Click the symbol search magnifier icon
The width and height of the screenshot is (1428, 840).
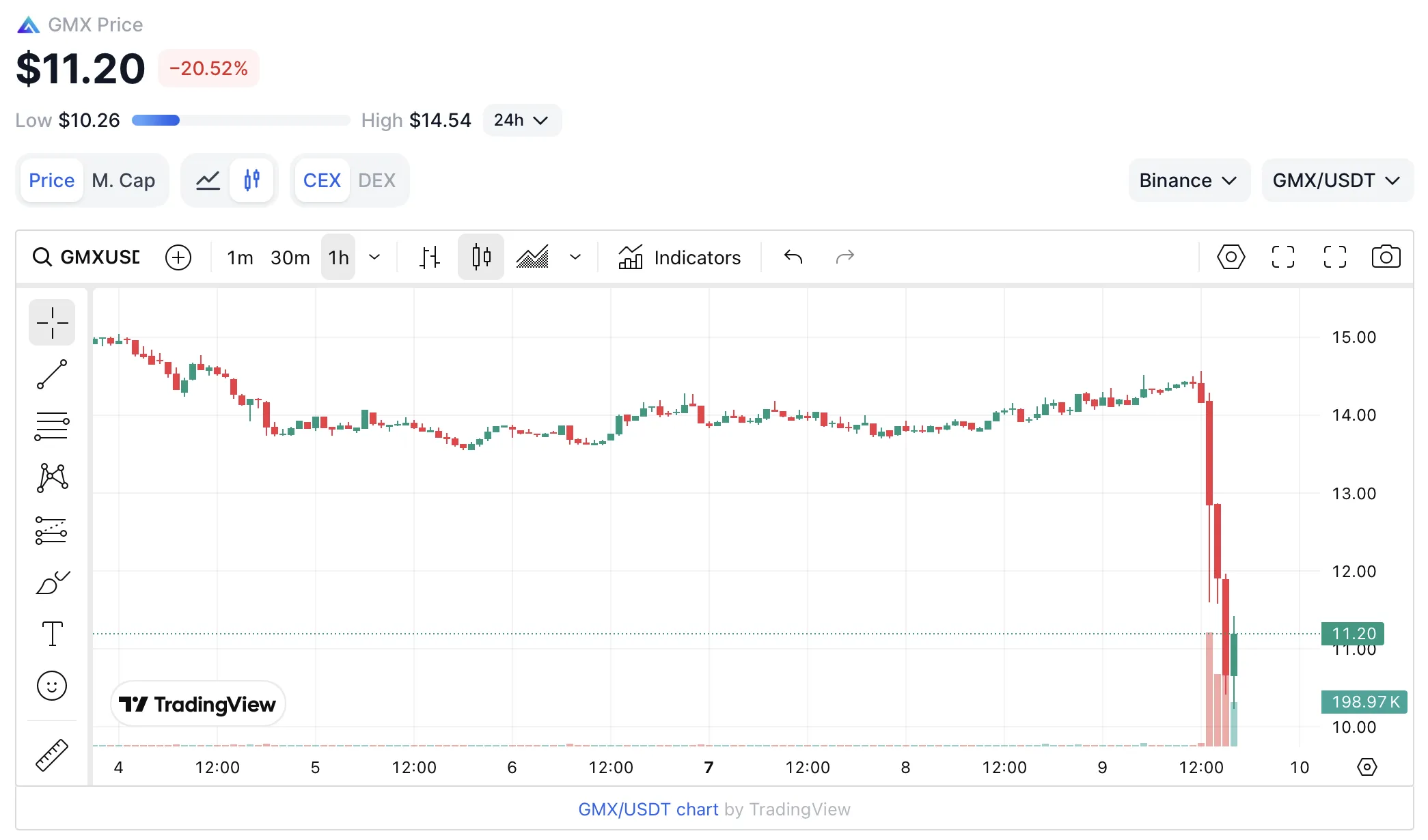42,257
